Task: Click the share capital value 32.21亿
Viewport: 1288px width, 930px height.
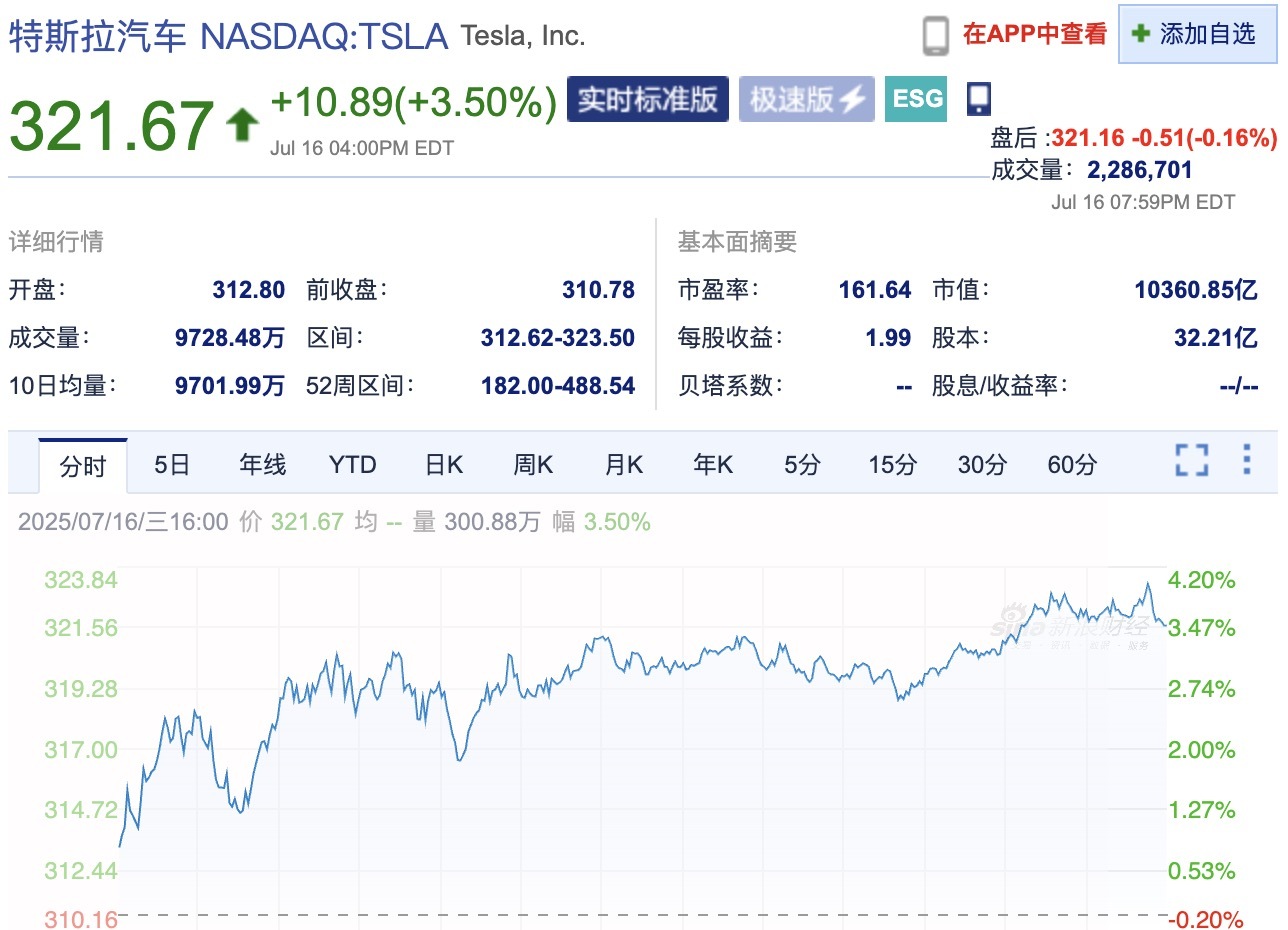Action: pos(1216,338)
